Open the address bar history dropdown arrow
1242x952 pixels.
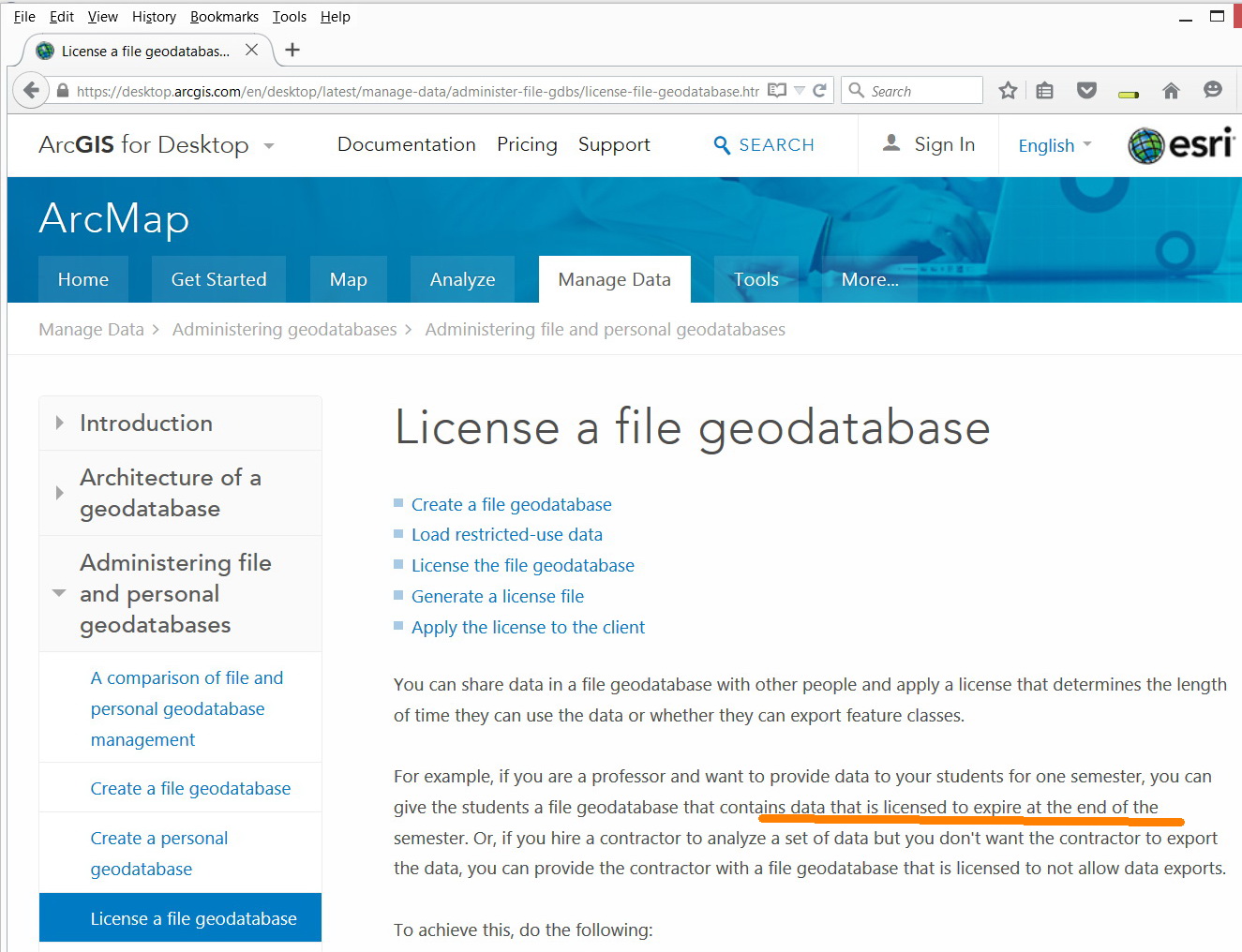click(x=800, y=90)
